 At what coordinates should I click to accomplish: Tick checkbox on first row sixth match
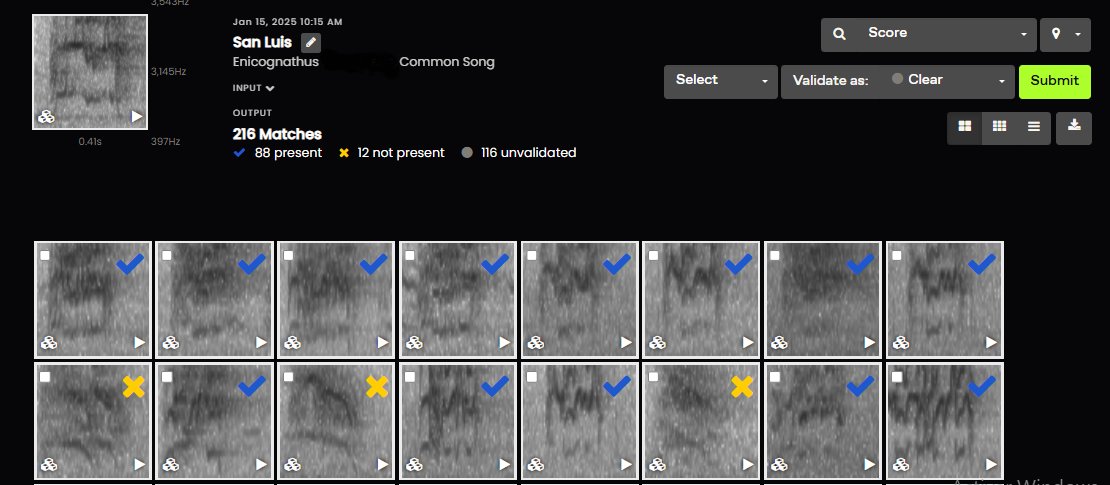tap(653, 256)
